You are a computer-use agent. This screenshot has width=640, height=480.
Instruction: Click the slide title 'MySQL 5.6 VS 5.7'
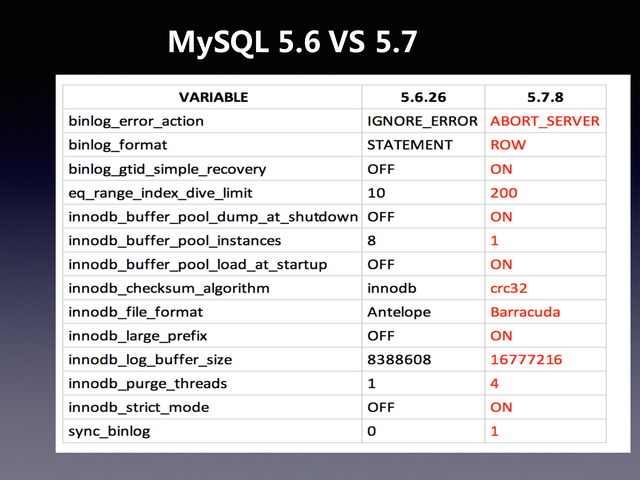click(x=292, y=42)
